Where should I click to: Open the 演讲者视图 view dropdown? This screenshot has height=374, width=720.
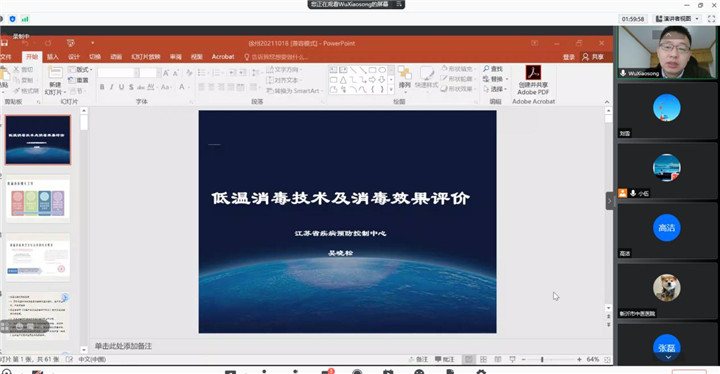coord(677,19)
